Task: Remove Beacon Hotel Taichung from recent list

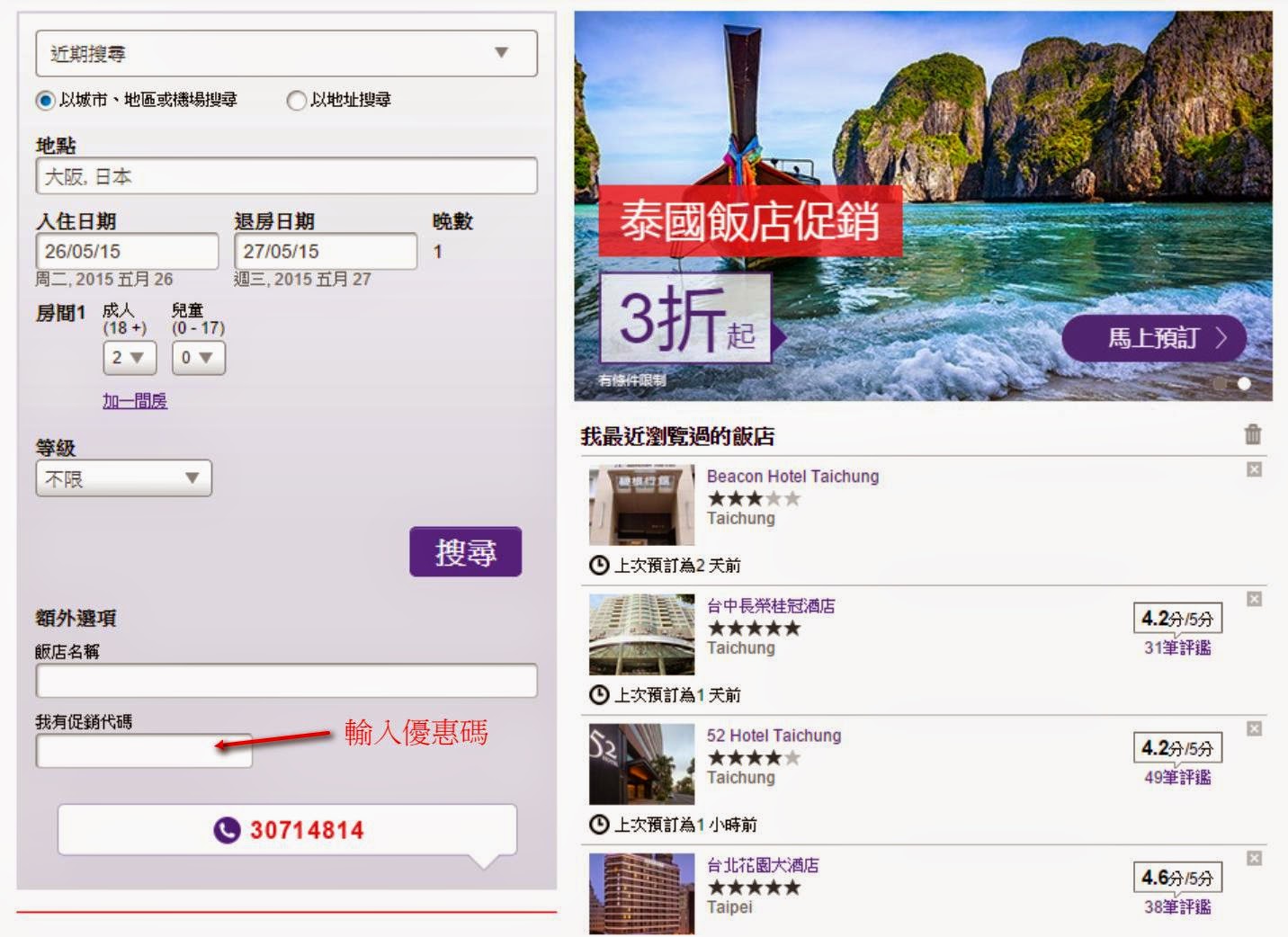Action: [1254, 469]
